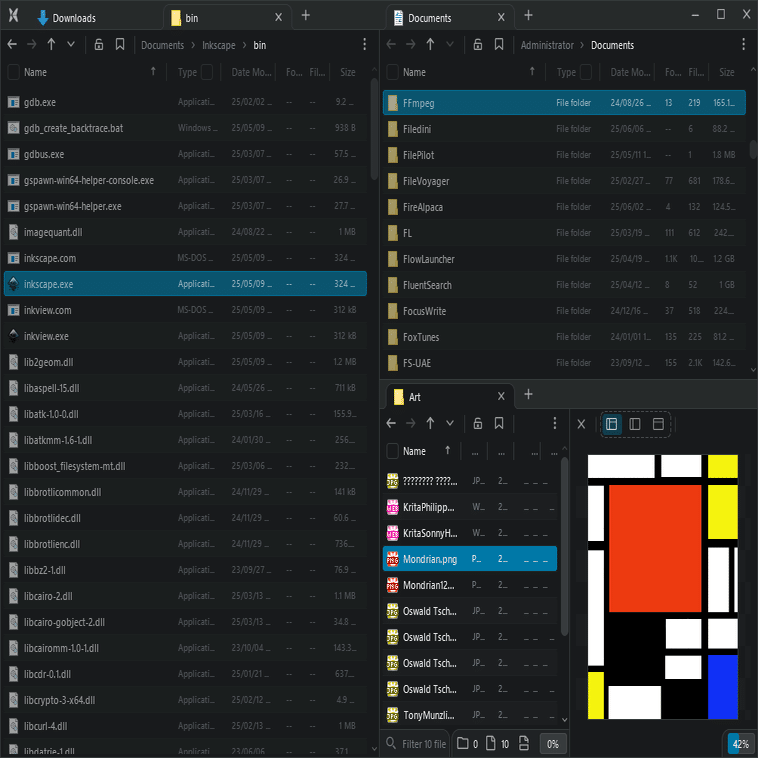Toggle the sort arrow beside Name in bin pane
This screenshot has width=758, height=758.
pos(153,72)
